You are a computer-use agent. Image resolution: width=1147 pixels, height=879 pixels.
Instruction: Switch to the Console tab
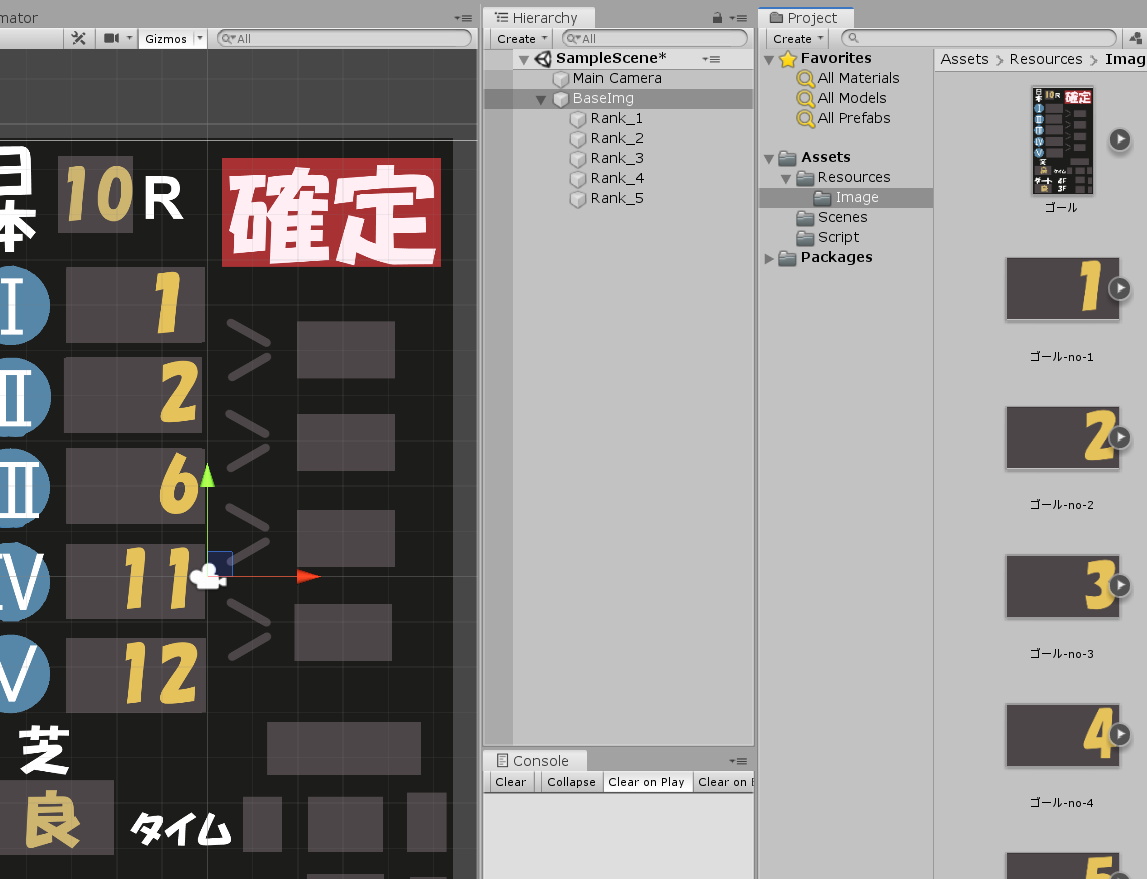coord(534,761)
